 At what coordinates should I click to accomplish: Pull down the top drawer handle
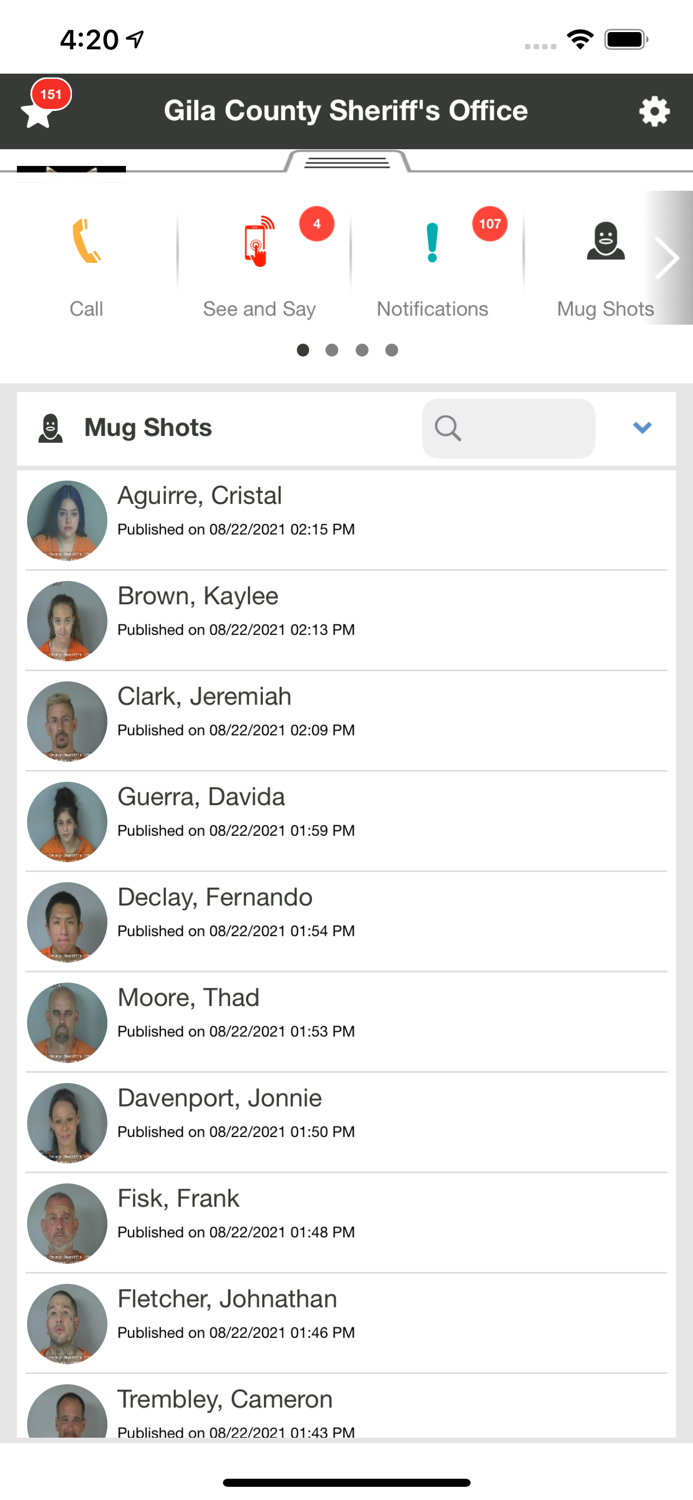coord(347,162)
